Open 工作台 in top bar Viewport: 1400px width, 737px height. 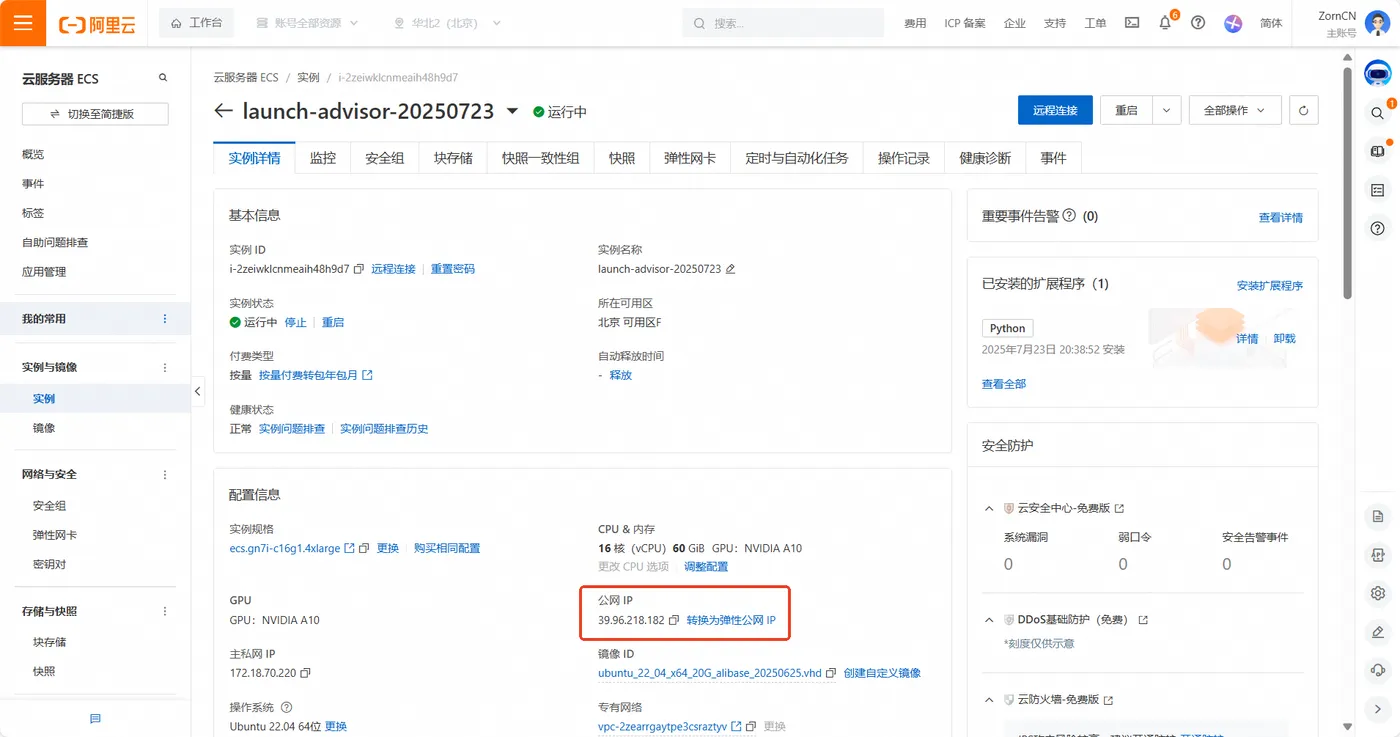(196, 23)
